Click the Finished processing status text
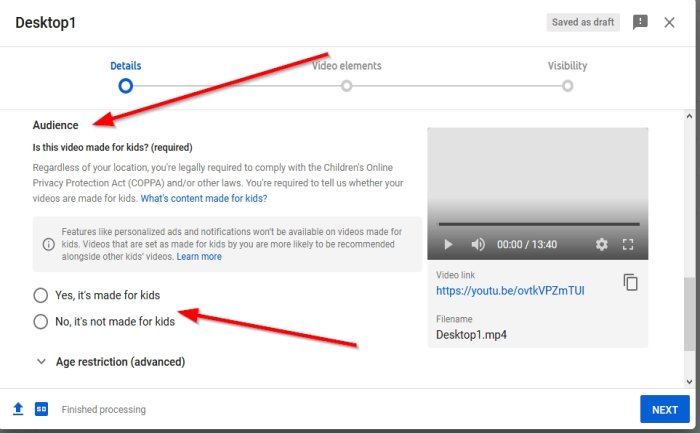This screenshot has width=700, height=433. 104,409
